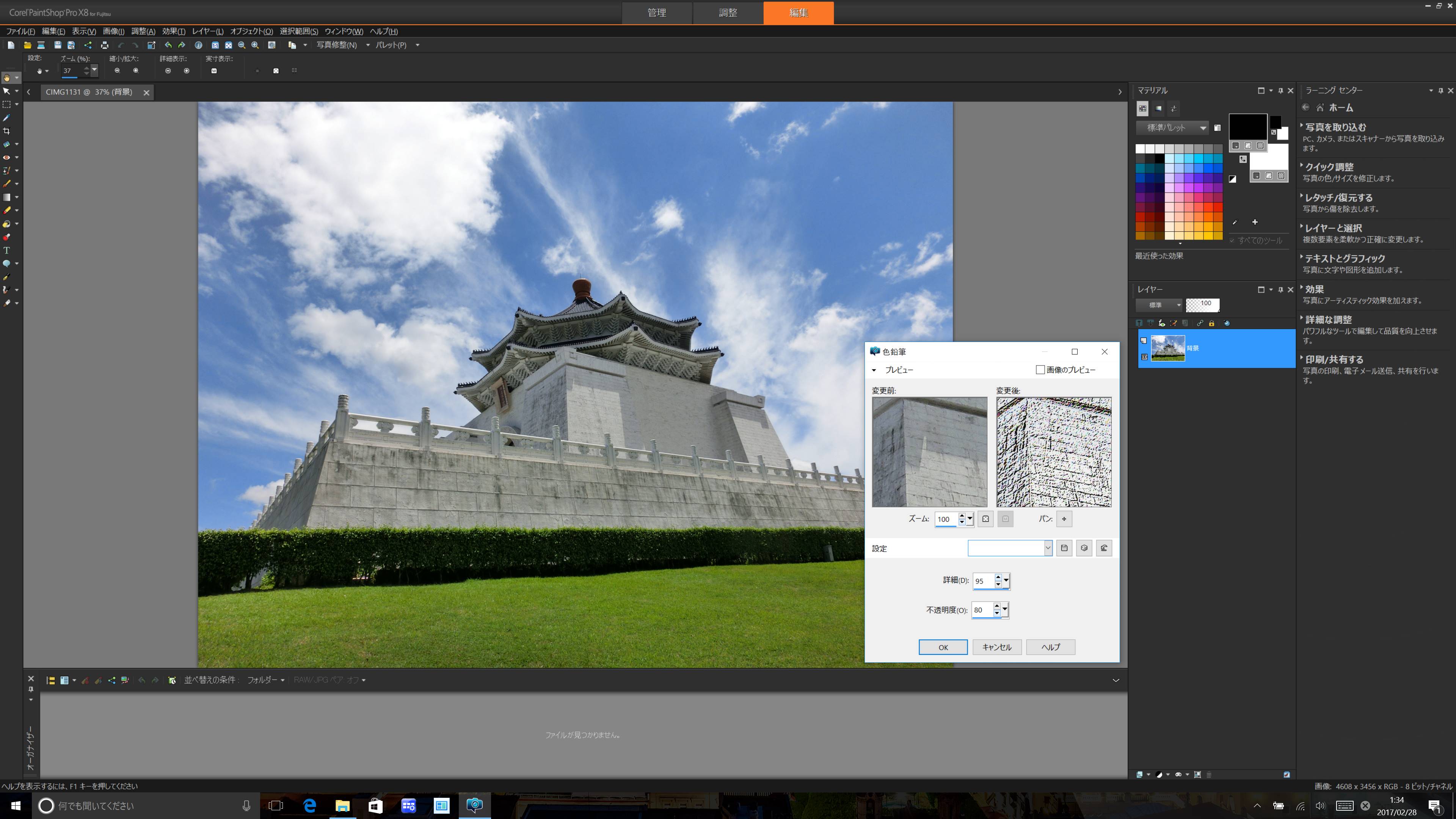
Task: Click the Red Eye tool
Action: click(7, 158)
